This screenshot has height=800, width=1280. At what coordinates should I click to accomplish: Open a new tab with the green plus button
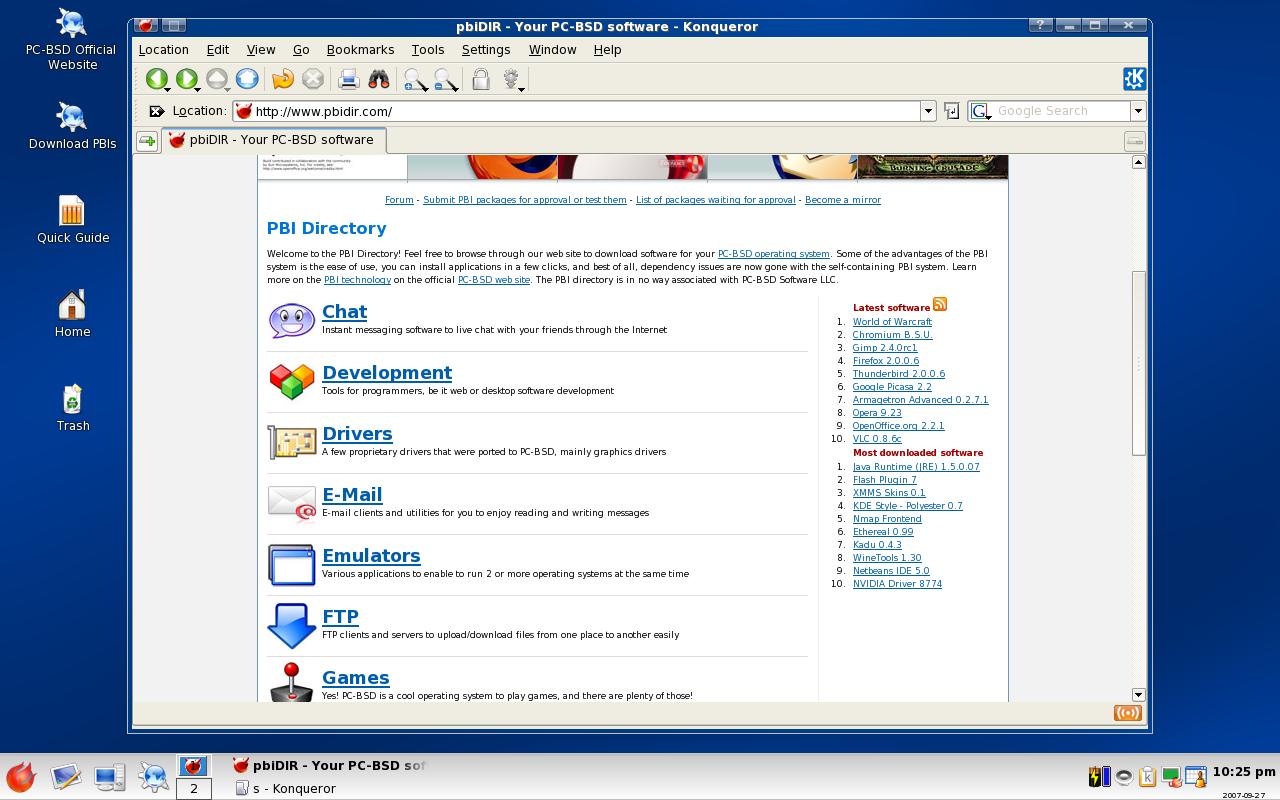tap(147, 141)
